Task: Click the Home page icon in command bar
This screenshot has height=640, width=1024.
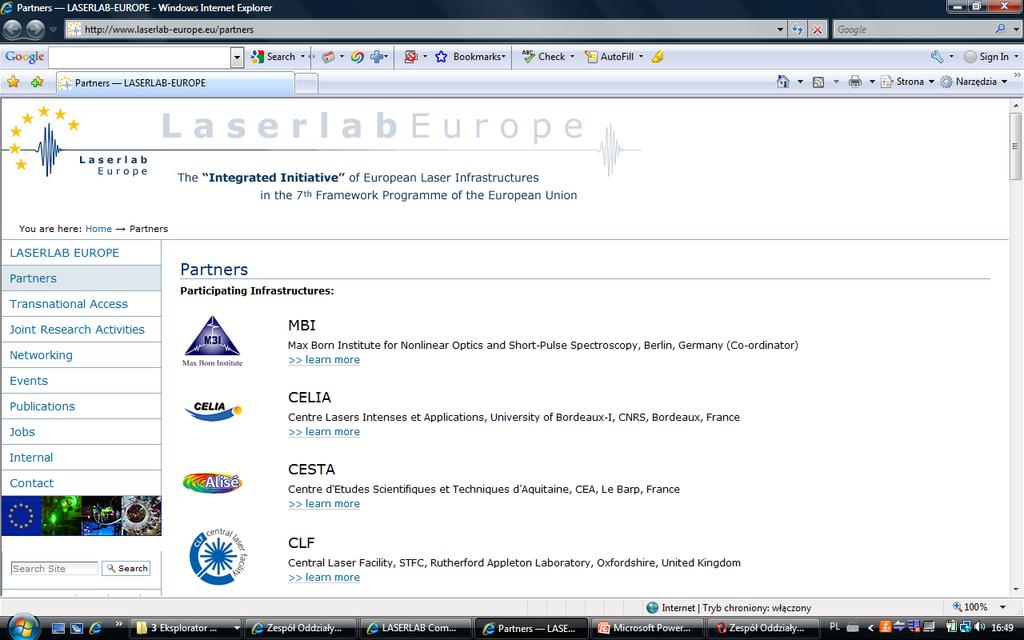Action: (783, 82)
